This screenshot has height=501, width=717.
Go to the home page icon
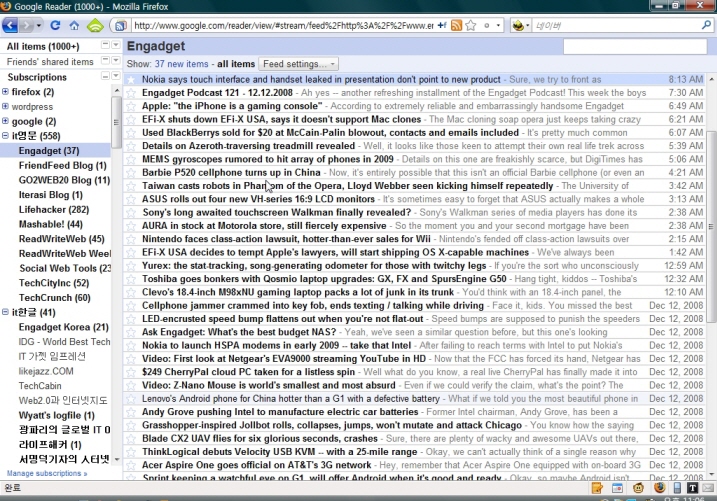pos(74,25)
